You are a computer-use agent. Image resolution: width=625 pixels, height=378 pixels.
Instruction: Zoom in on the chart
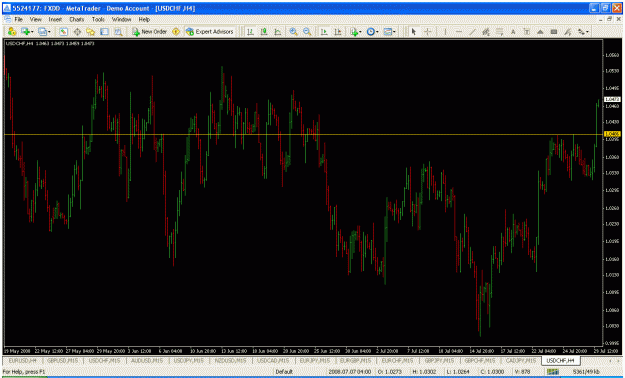[293, 32]
